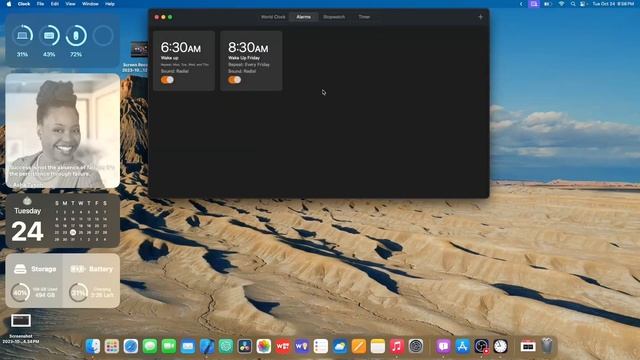Open the Apple menu
This screenshot has height=360, width=640.
click(x=9, y=4)
